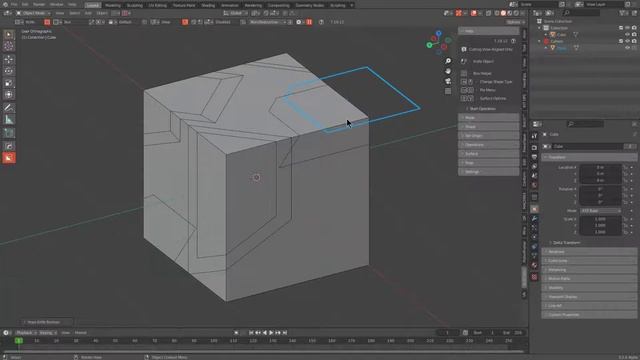The width and height of the screenshot is (640, 360).
Task: Open the Object Mode dropdown
Action: tap(33, 13)
